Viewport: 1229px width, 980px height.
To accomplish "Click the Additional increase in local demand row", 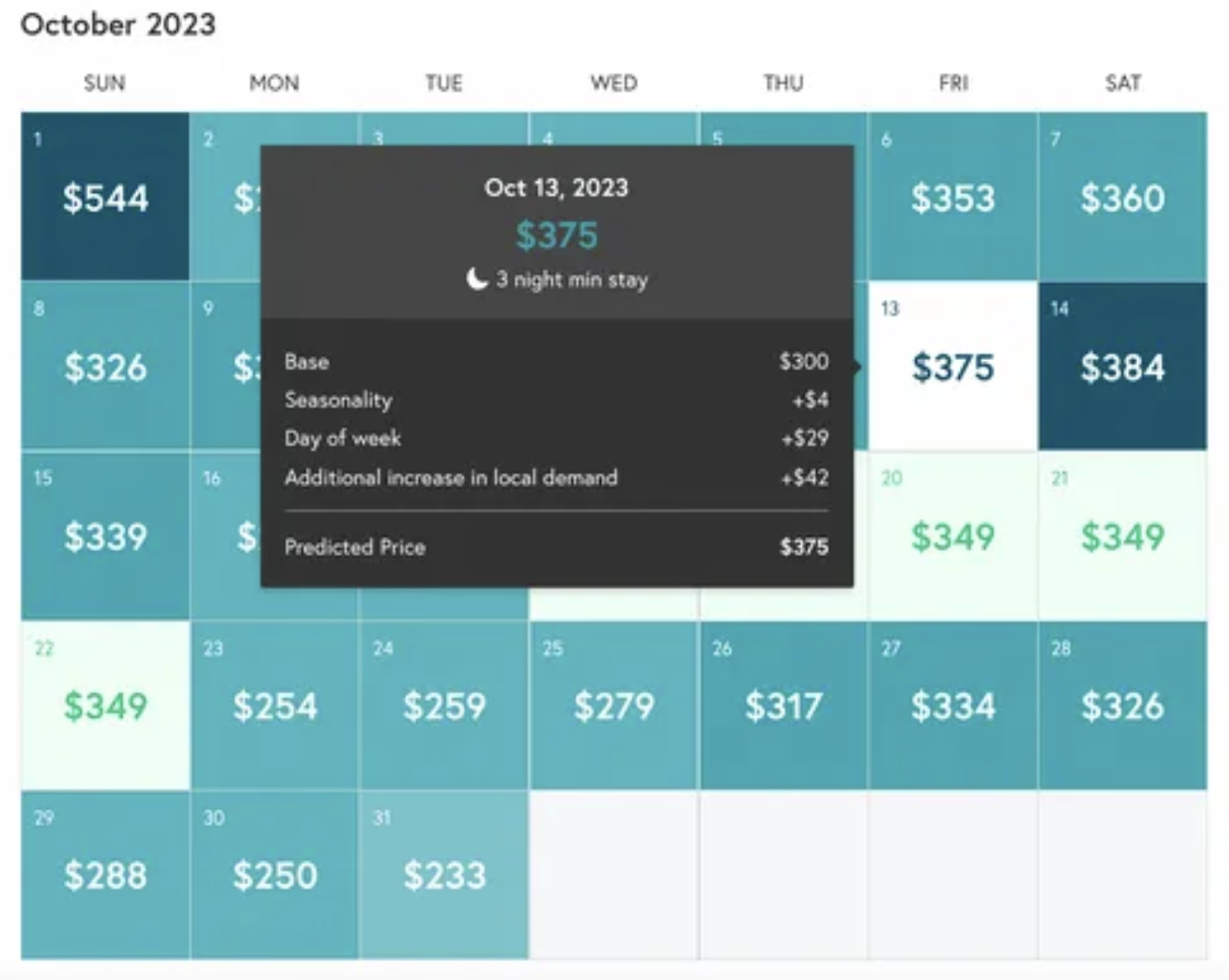I will 555,477.
